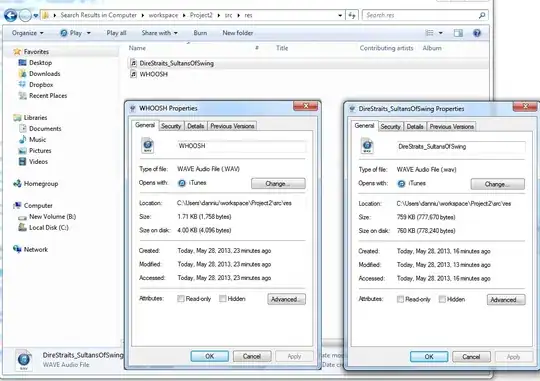
Task: Click the audio icon beside WHOOSH file row
Action: click(x=133, y=74)
